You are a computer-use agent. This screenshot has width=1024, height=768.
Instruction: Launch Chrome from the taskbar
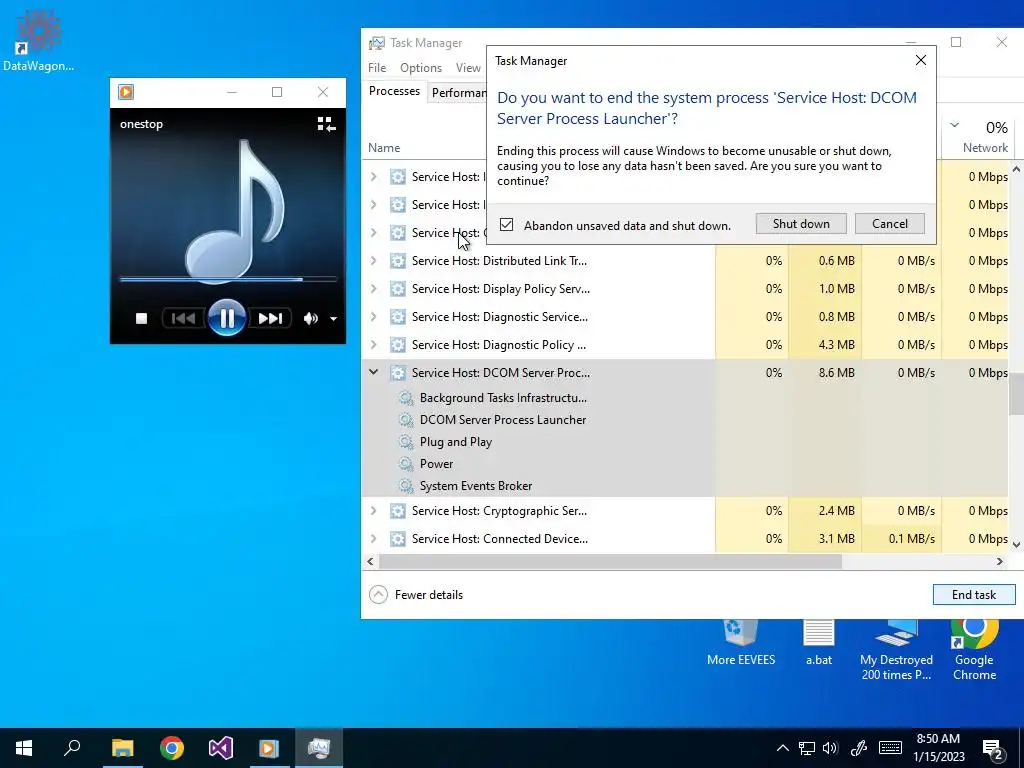click(x=172, y=748)
